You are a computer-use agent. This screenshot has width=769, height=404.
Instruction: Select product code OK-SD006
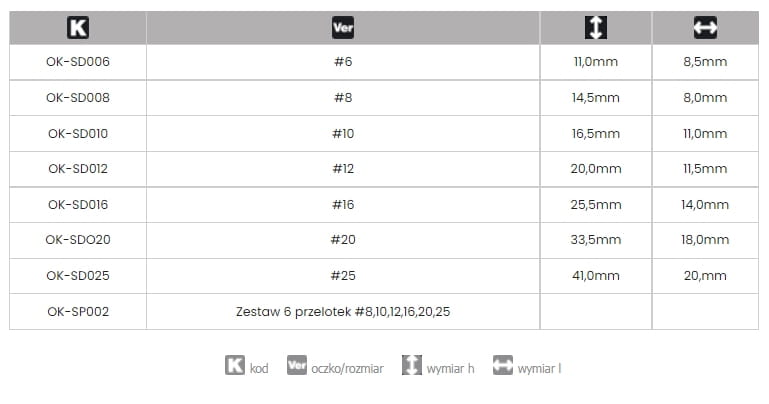coord(78,62)
